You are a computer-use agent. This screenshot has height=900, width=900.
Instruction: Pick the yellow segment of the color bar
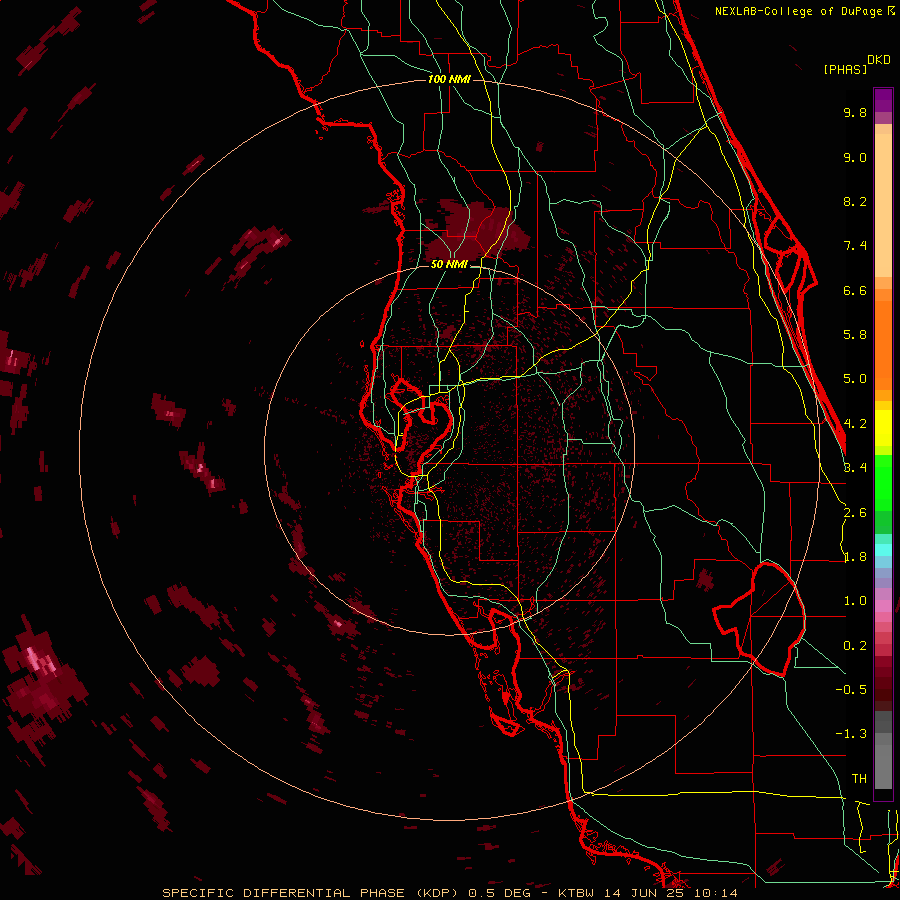coord(883,428)
